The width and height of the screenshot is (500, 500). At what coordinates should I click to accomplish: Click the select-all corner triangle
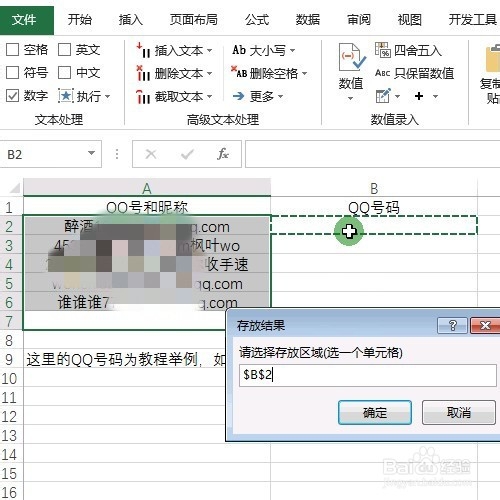click(x=14, y=188)
